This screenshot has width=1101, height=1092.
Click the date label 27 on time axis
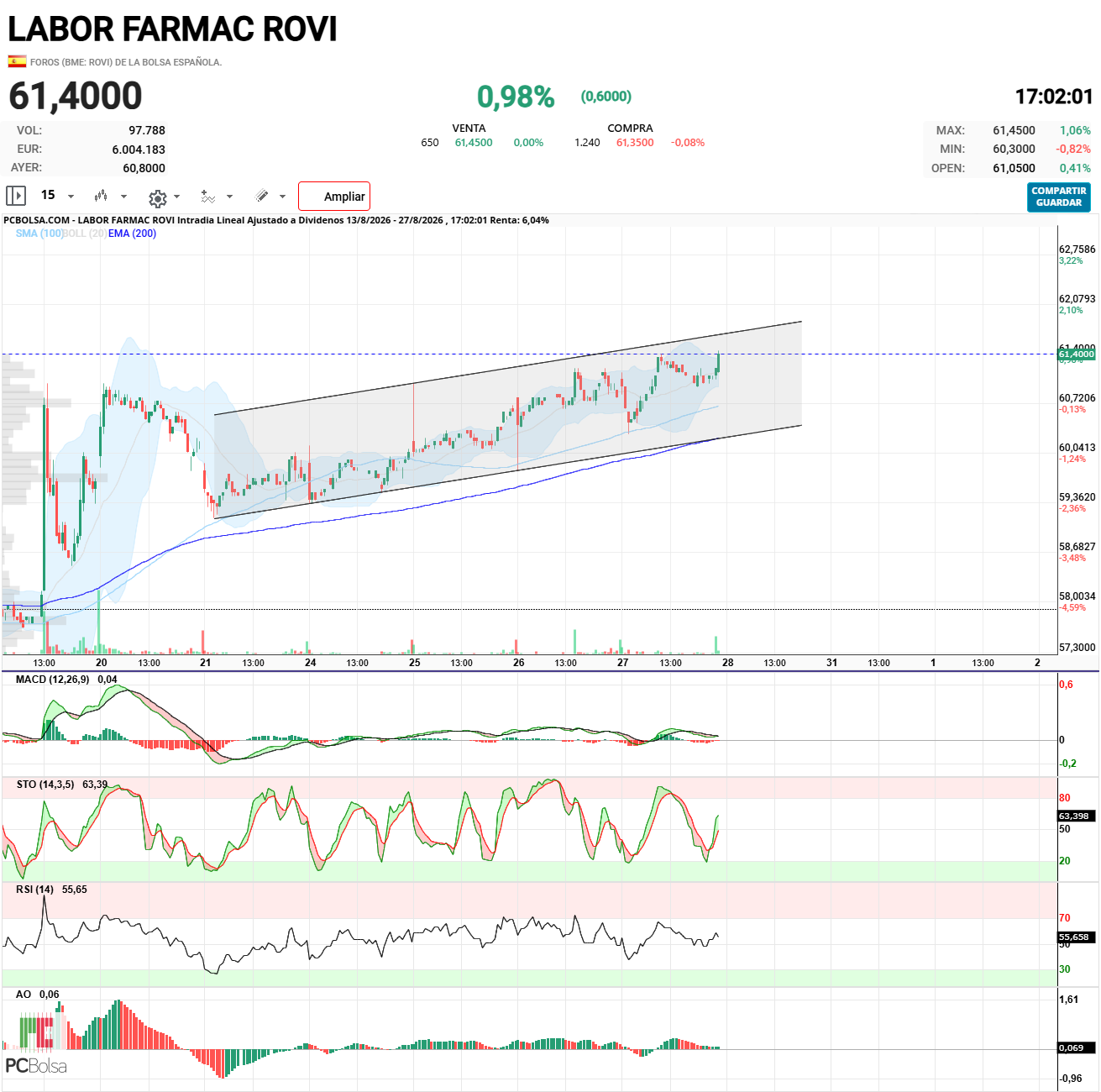pos(623,663)
